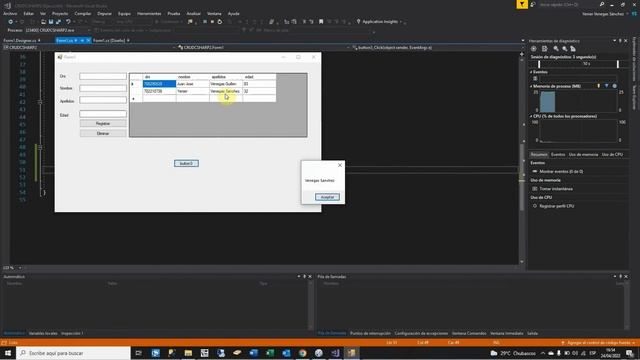Click Agregar al control de código fuente
Screen dimensions: 640x360
tap(599, 343)
